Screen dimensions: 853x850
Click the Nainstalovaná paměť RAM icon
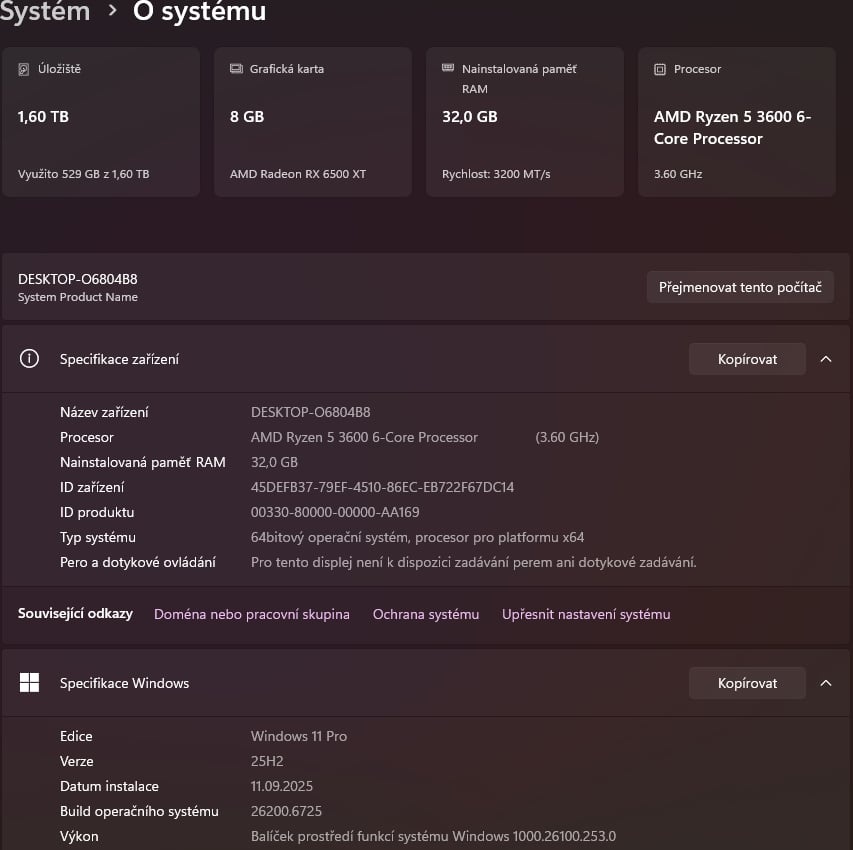point(447,69)
